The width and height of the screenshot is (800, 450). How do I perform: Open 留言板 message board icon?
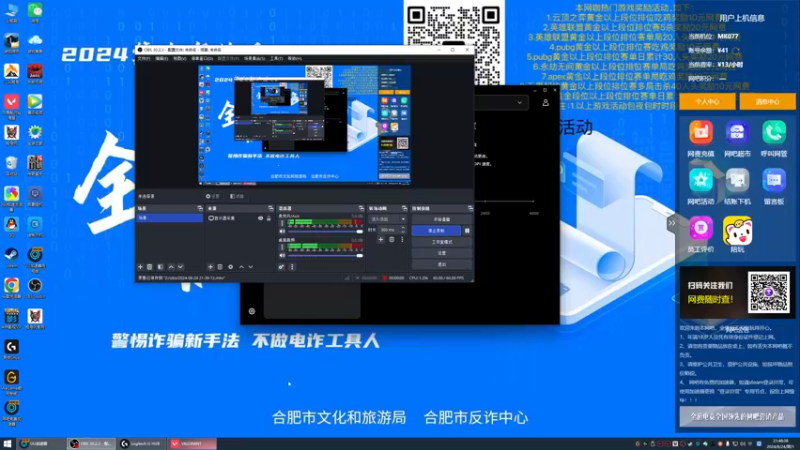773,181
